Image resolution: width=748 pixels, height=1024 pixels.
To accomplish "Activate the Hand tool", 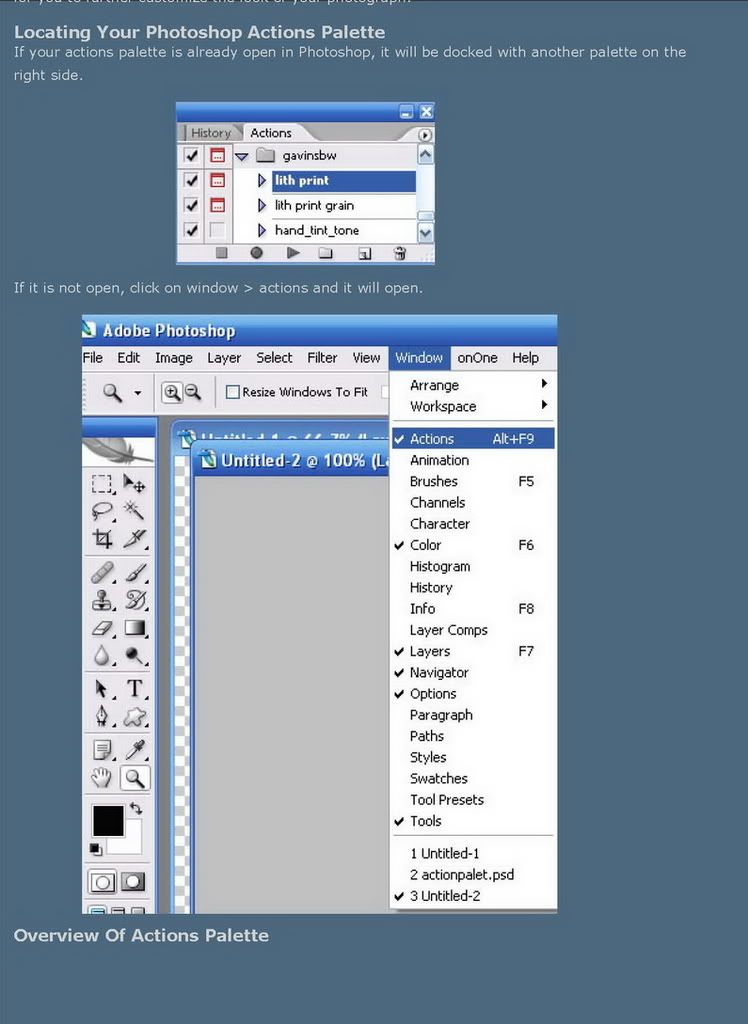I will 102,778.
